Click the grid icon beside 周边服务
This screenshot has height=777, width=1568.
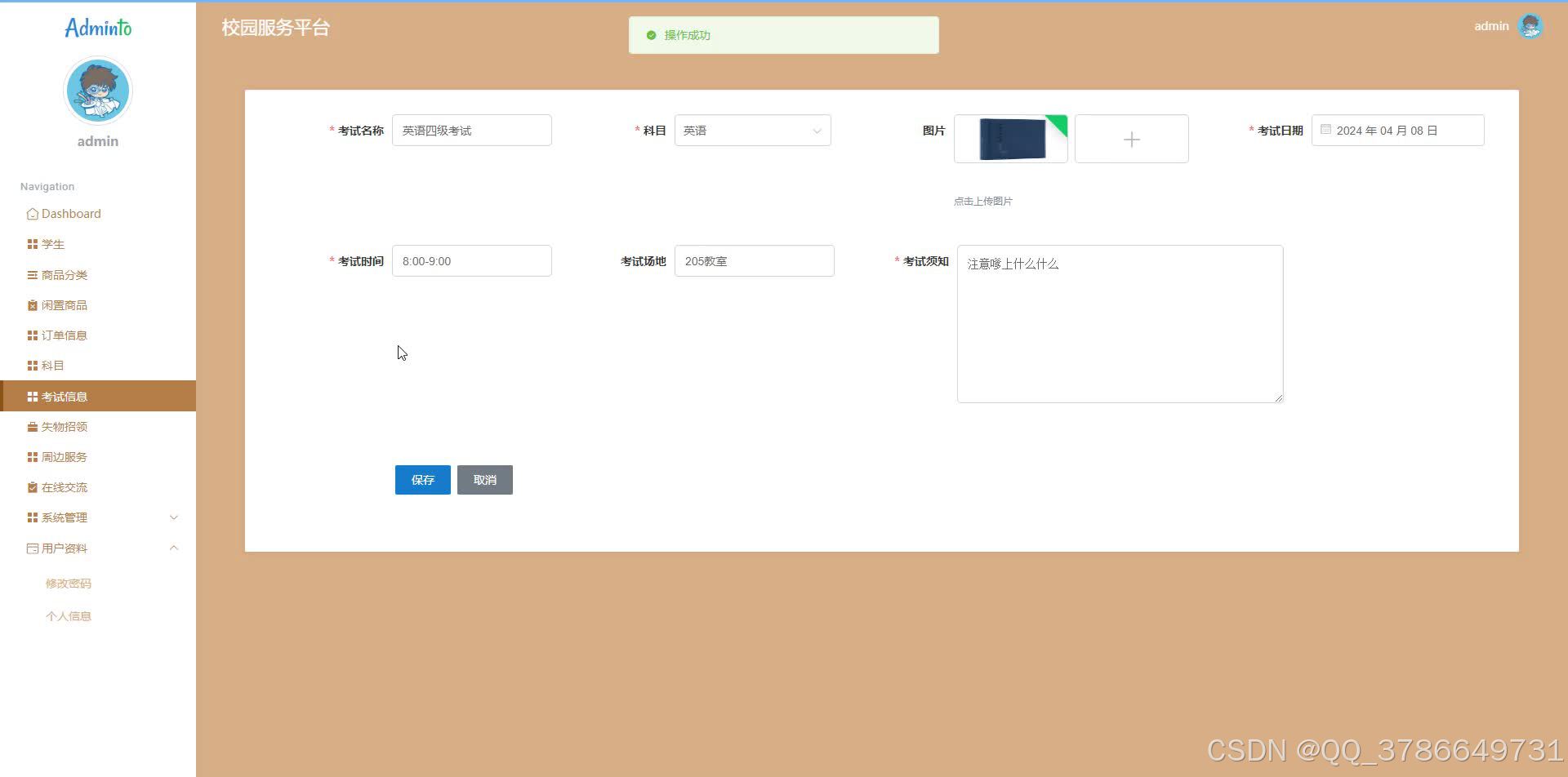tap(33, 457)
